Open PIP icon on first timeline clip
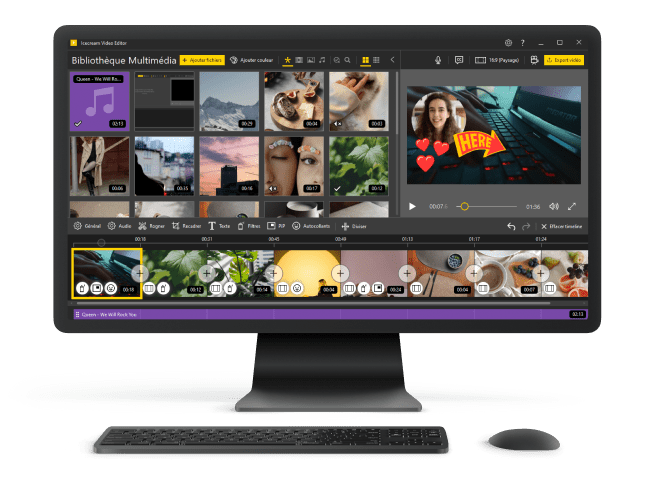This screenshot has height=480, width=655. (96, 288)
